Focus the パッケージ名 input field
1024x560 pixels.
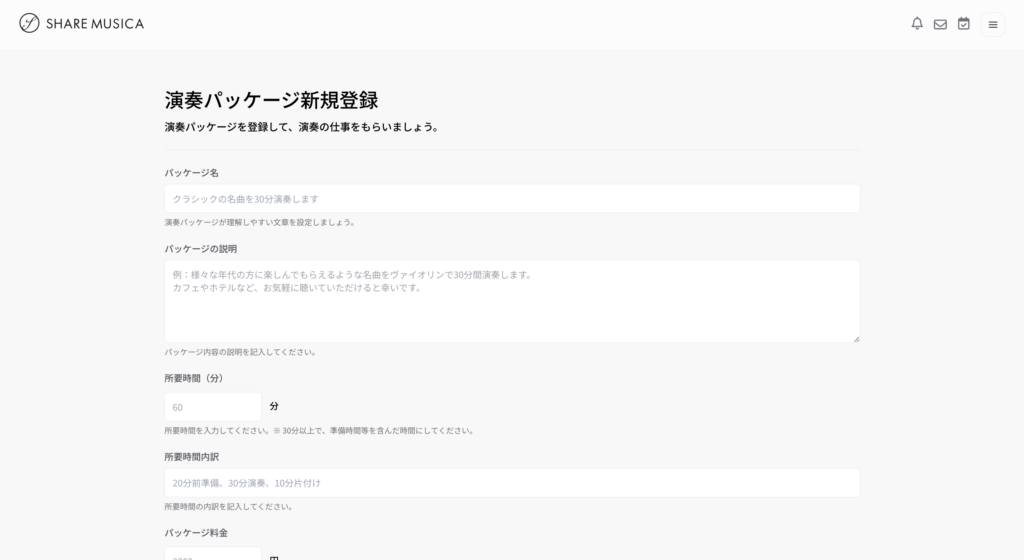click(x=511, y=198)
